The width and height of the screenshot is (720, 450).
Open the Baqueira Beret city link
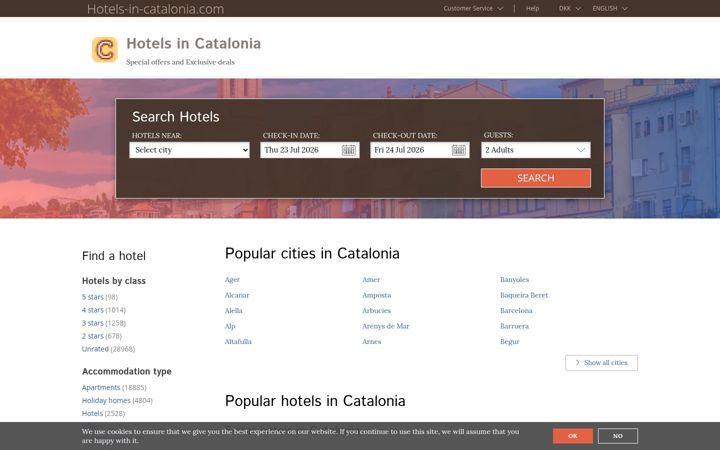pyautogui.click(x=524, y=295)
